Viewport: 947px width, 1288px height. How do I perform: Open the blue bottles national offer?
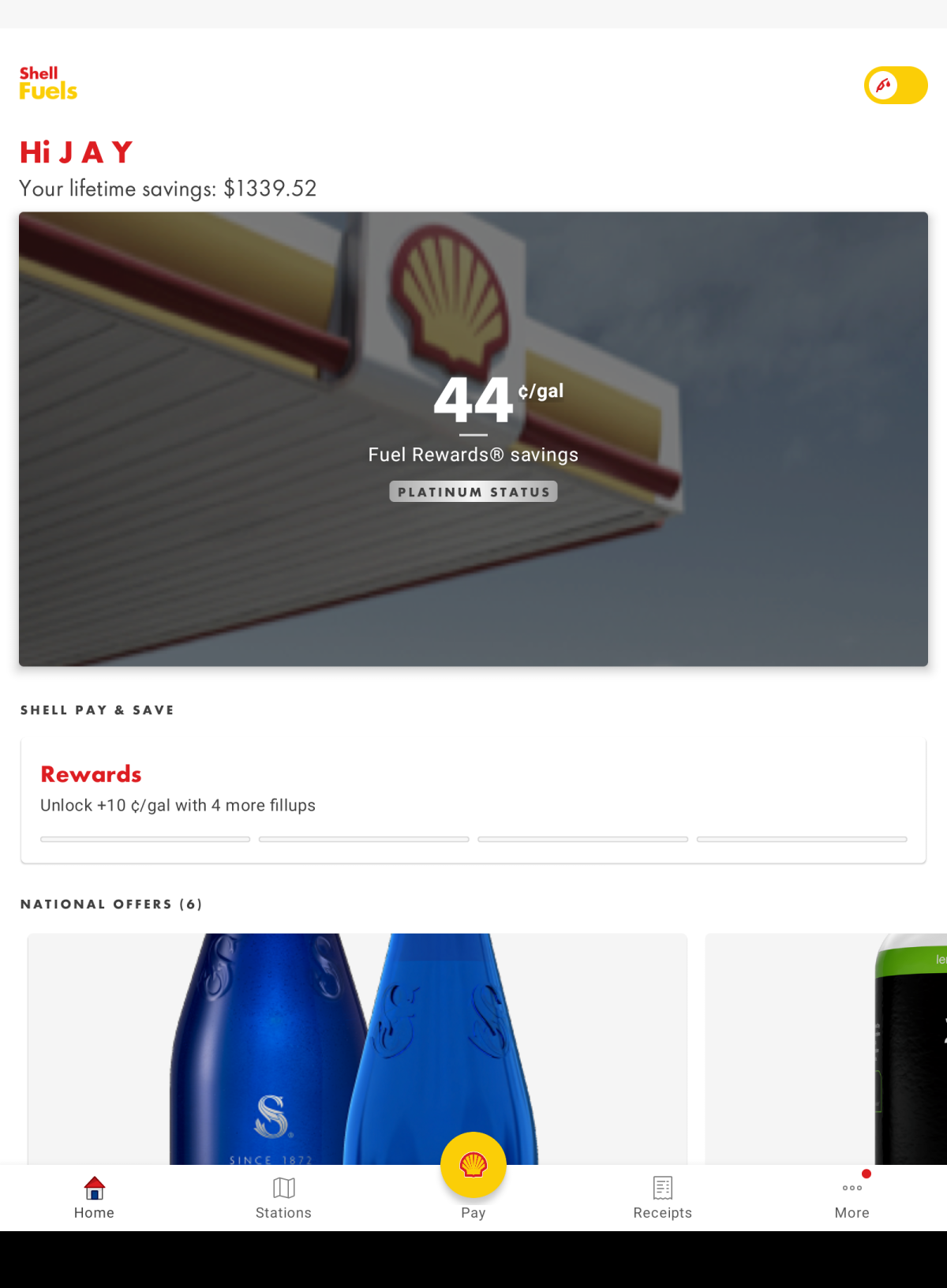[357, 1049]
